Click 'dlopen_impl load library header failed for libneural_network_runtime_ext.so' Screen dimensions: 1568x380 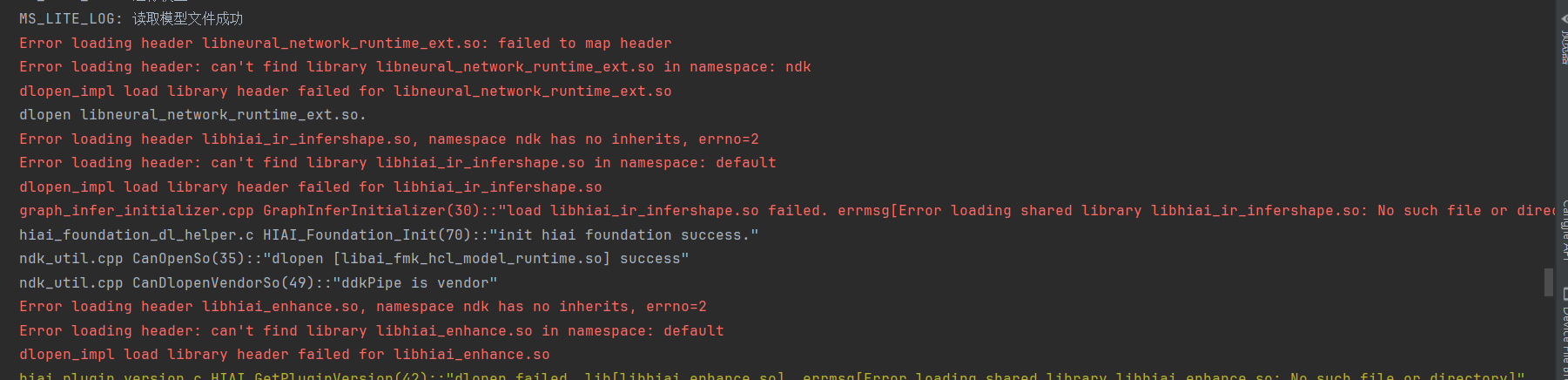coord(346,91)
